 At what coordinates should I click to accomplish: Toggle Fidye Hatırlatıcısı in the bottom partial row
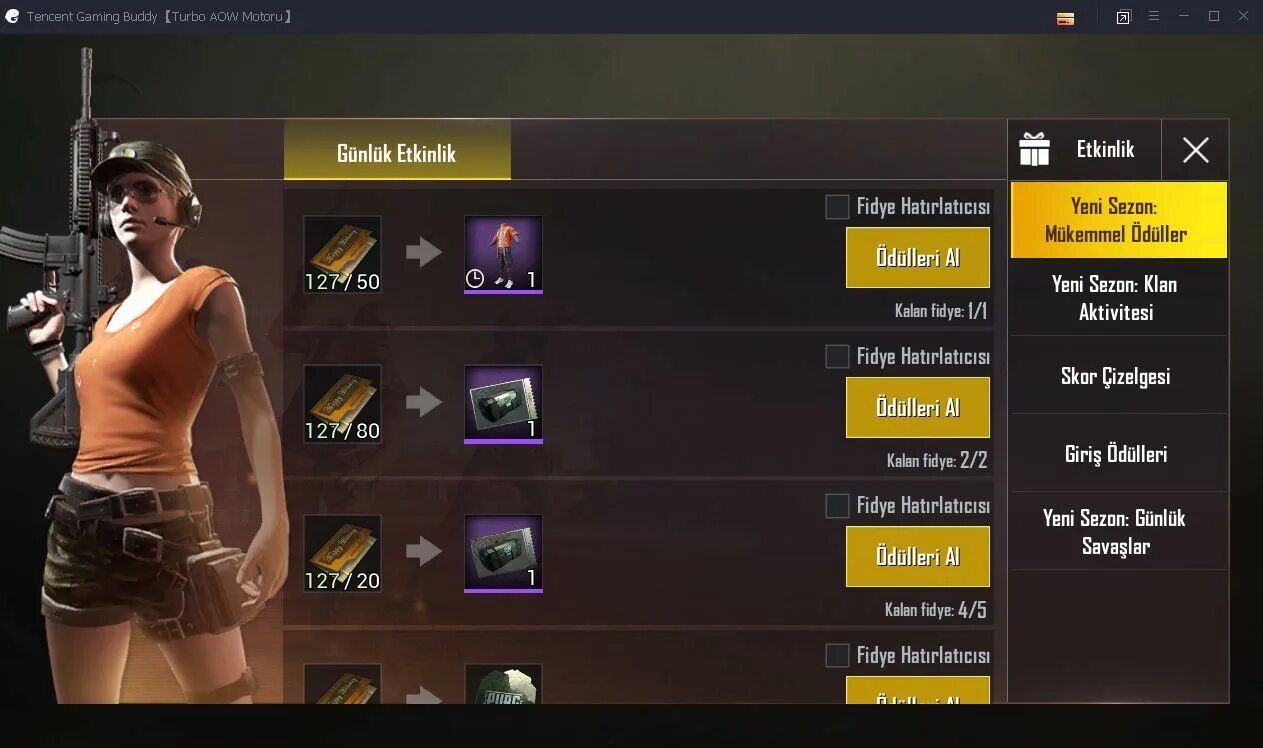click(837, 656)
